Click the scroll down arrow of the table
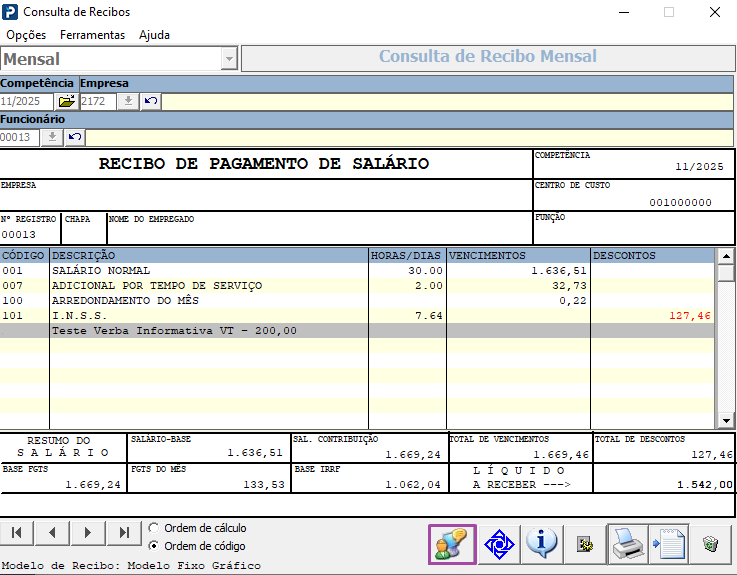The image size is (737, 575). pyautogui.click(x=726, y=421)
